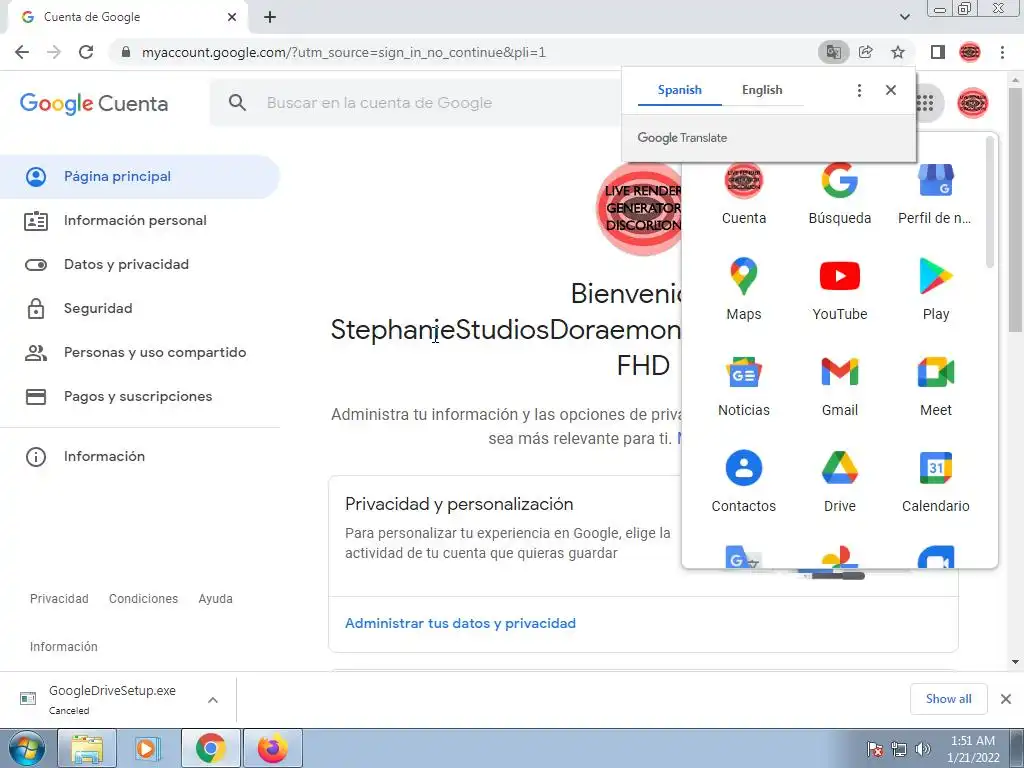View site lock information icon
Image resolution: width=1024 pixels, height=768 pixels.
tap(126, 52)
